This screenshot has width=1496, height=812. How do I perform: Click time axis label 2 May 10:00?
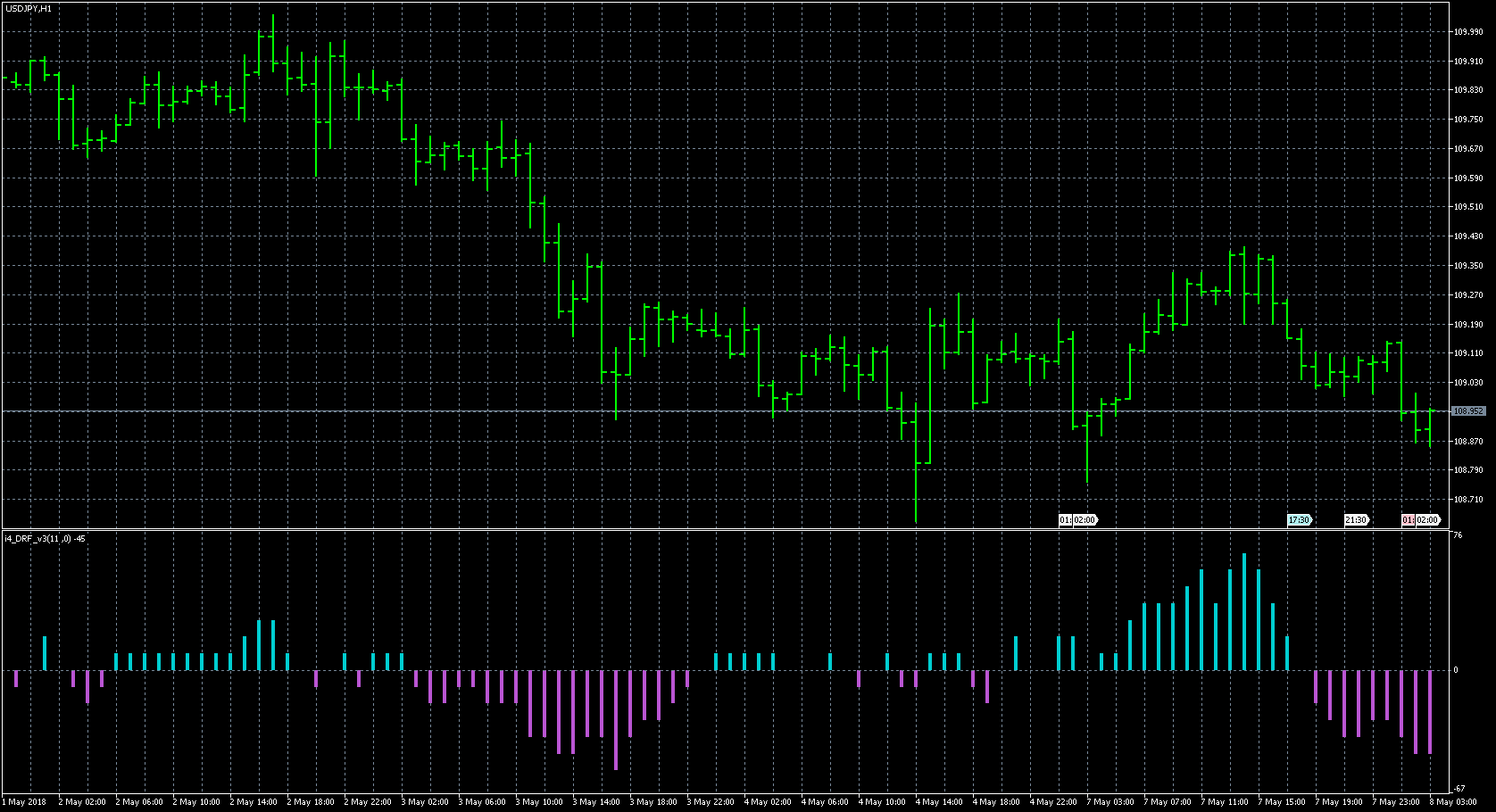coord(196,802)
